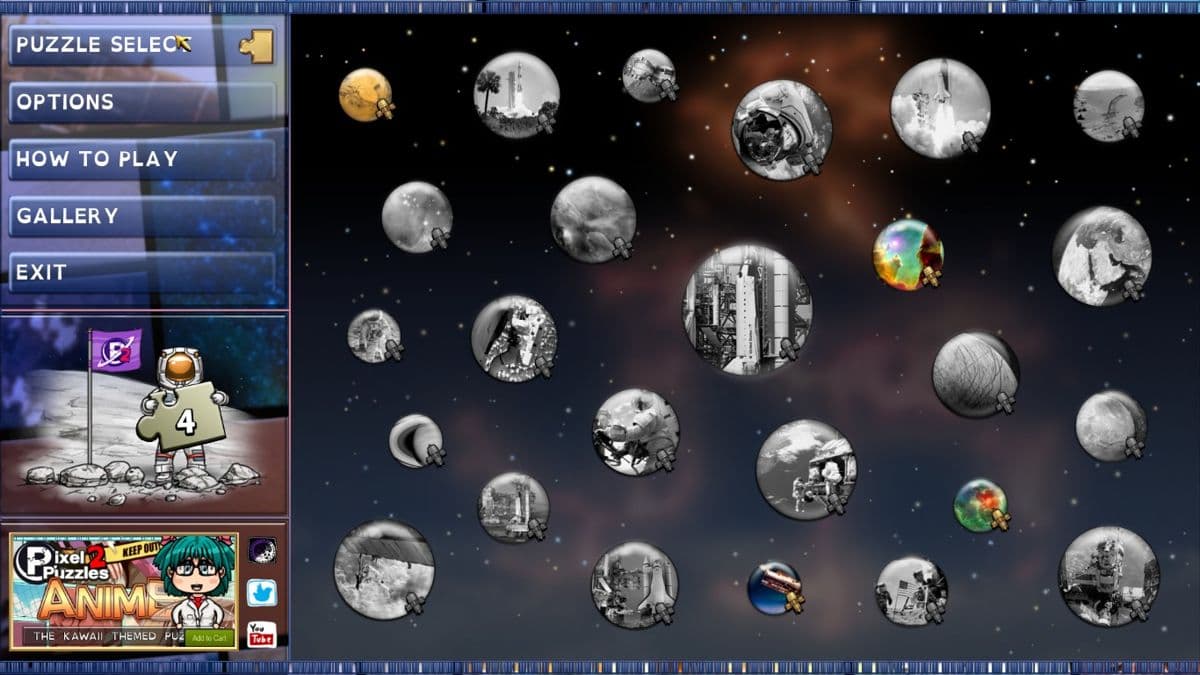The width and height of the screenshot is (1200, 675).
Task: Click Exit to quit the game
Action: (143, 272)
